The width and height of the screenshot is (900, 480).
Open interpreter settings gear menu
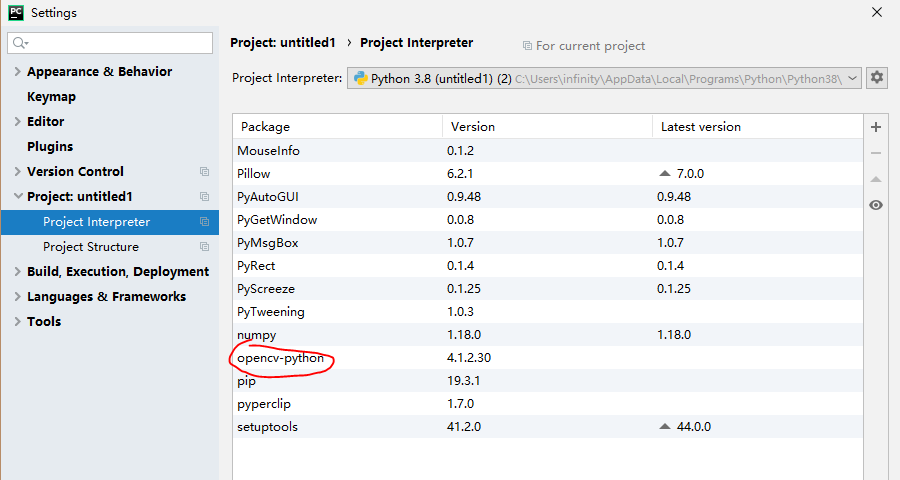(x=876, y=78)
